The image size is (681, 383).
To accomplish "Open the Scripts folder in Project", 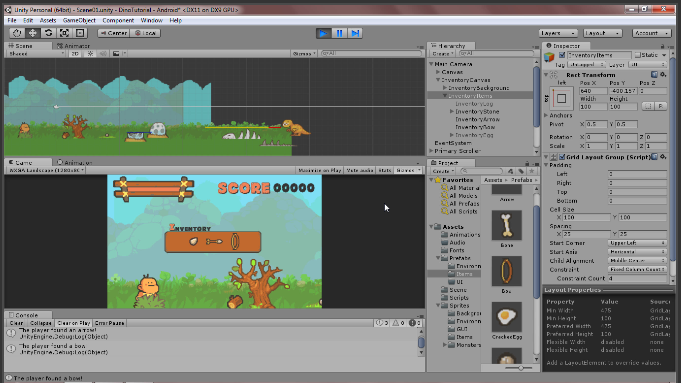I will [x=459, y=298].
